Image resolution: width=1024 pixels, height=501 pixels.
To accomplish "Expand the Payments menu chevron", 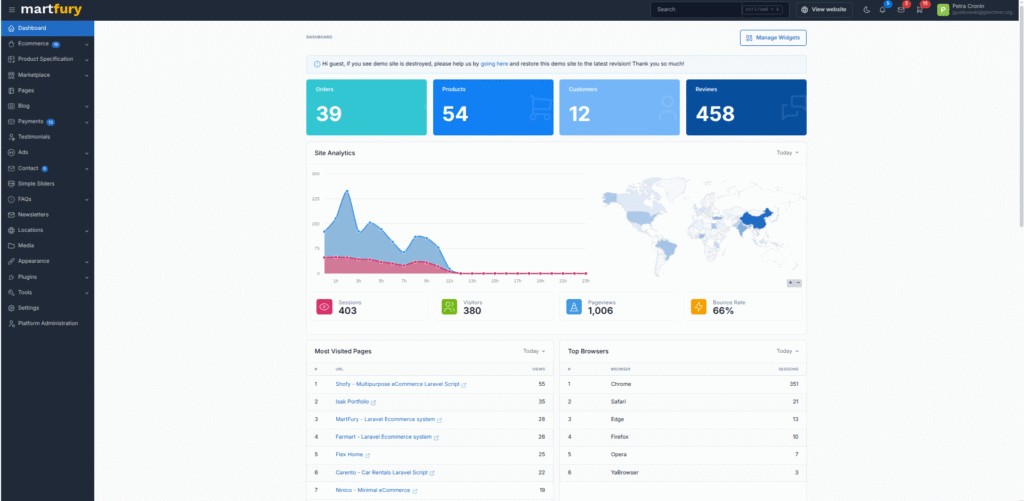I will 87,121.
